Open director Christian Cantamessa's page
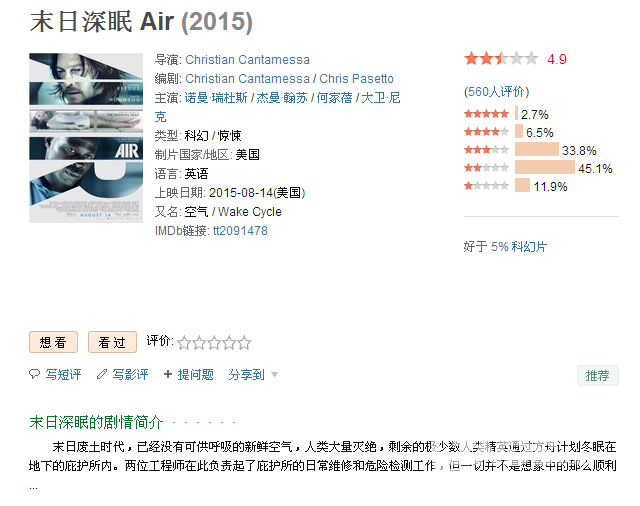 pyautogui.click(x=247, y=60)
